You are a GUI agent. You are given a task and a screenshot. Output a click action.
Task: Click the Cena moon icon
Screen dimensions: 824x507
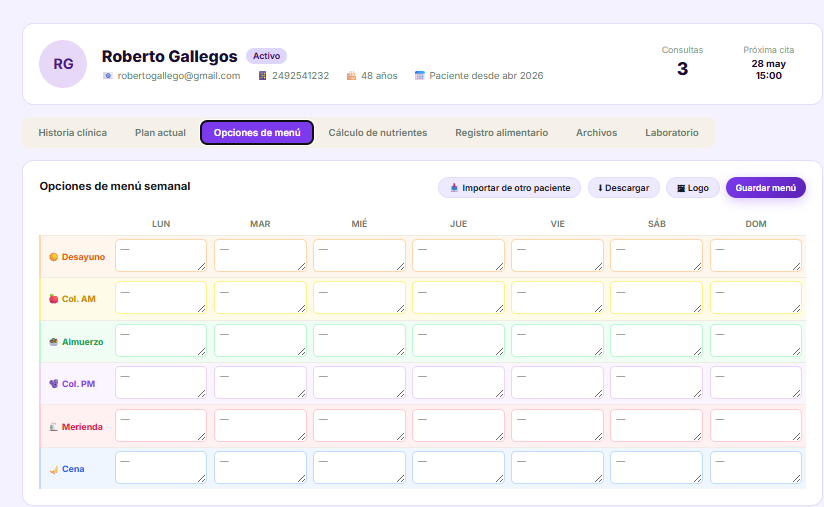tap(54, 469)
